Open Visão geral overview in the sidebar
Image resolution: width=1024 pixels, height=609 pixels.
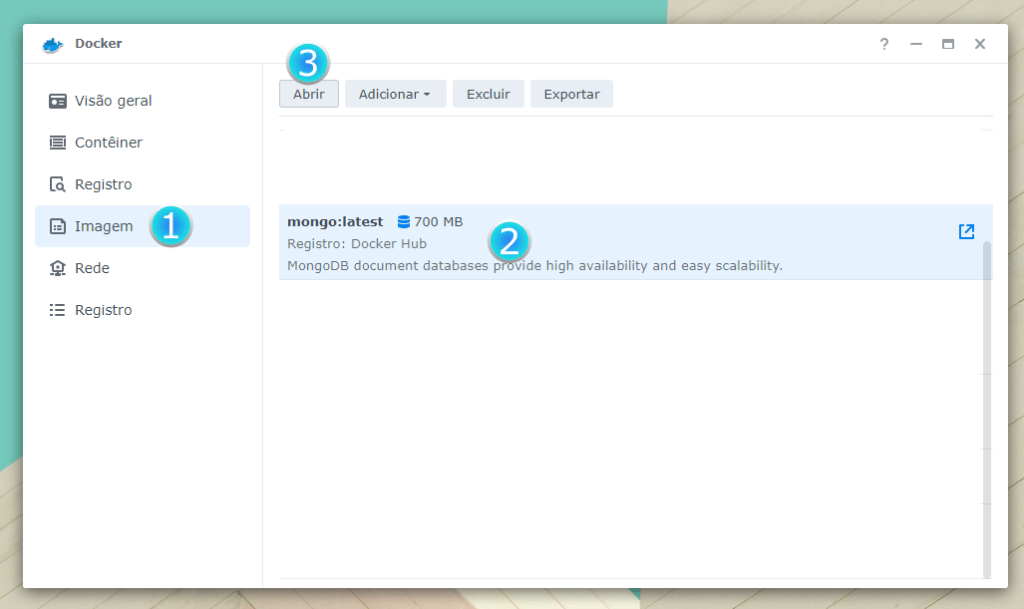coord(112,101)
